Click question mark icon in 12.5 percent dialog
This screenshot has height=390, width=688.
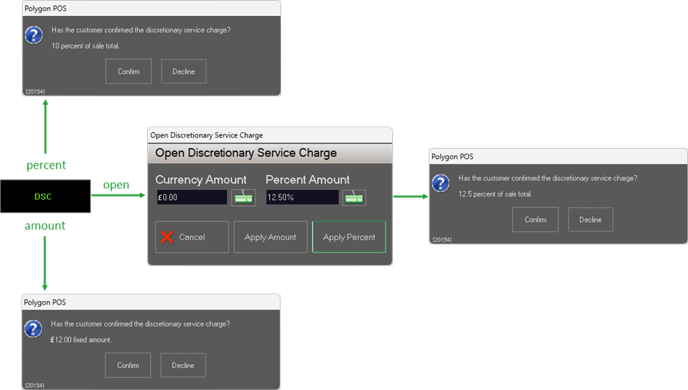tap(441, 183)
